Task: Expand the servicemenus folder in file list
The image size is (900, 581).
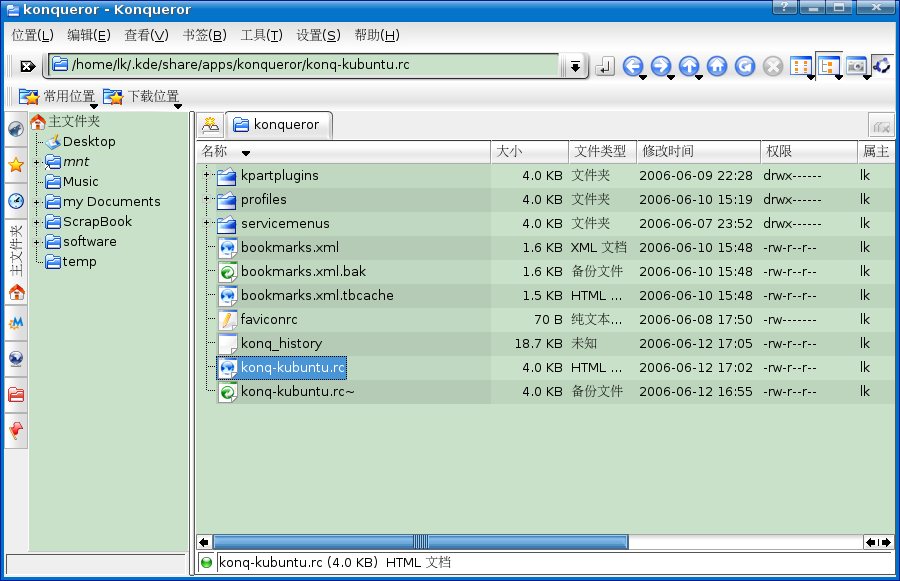Action: (x=207, y=223)
